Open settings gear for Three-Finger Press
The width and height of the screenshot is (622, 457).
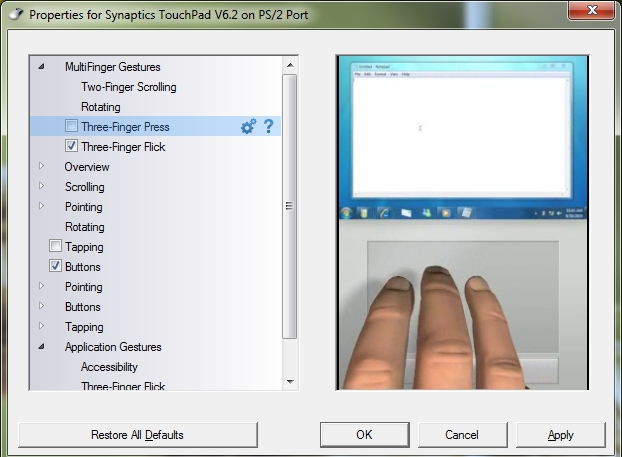[x=248, y=127]
